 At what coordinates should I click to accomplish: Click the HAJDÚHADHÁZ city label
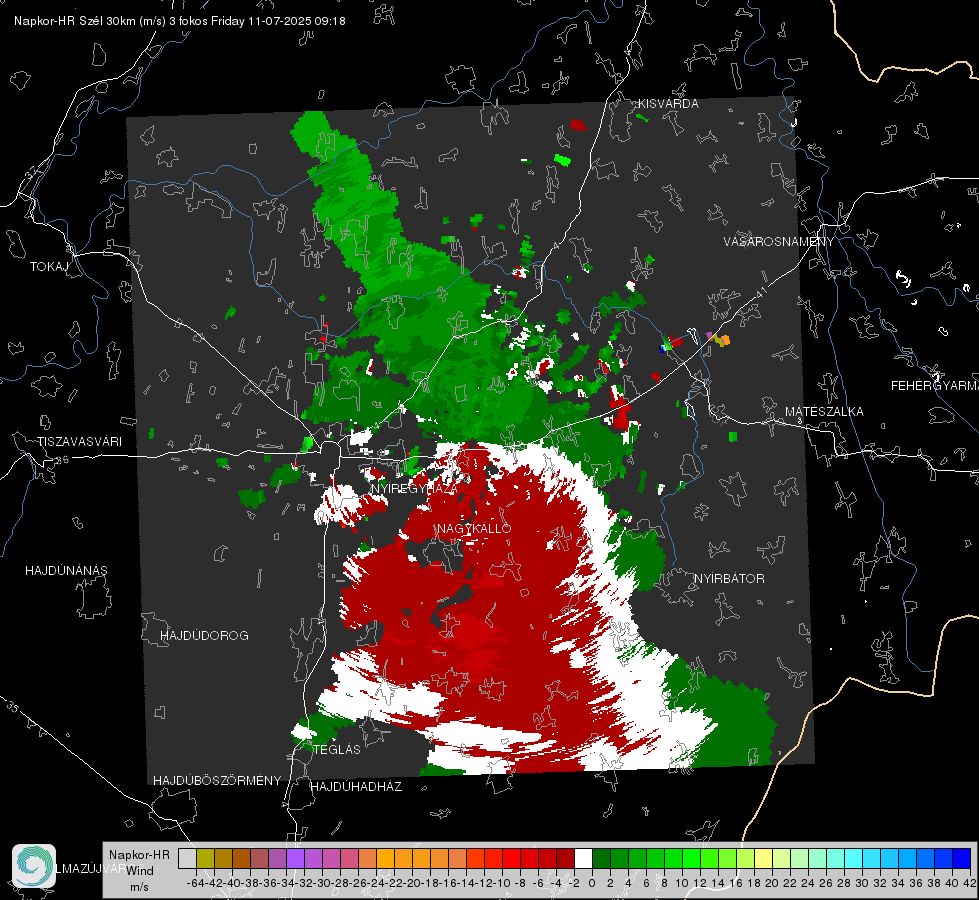point(356,787)
